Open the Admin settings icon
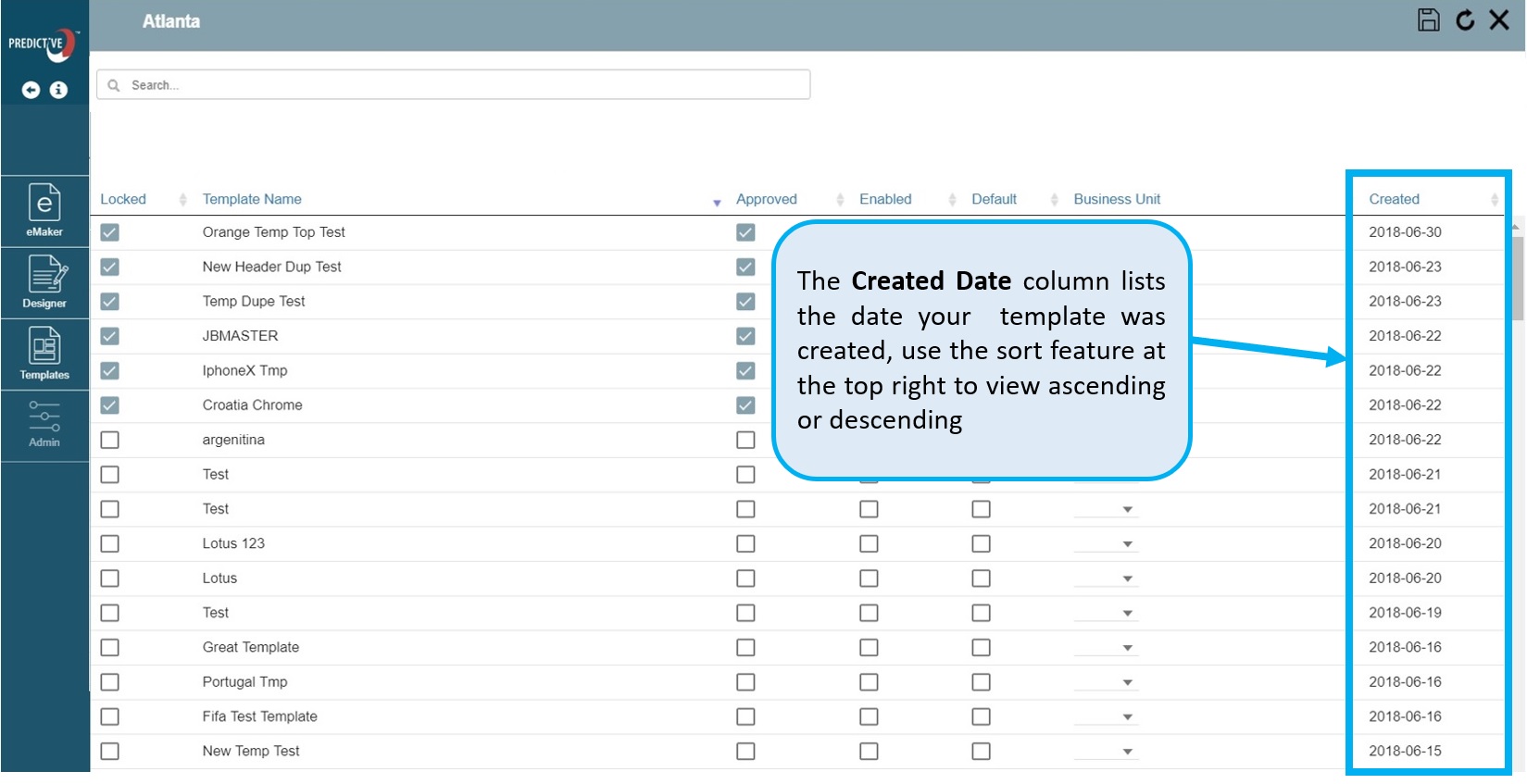The image size is (1527, 784). pyautogui.click(x=44, y=424)
